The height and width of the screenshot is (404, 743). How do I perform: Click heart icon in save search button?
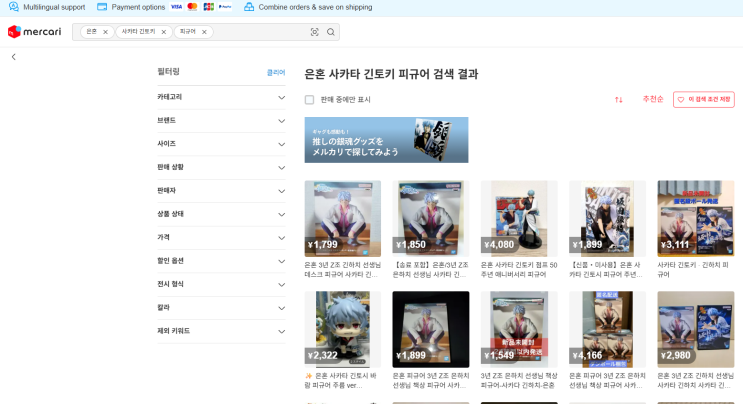[x=681, y=99]
